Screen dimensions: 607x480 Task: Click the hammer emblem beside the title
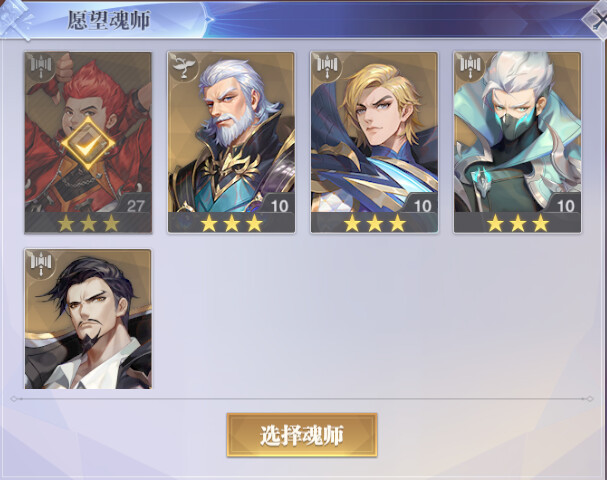pyautogui.click(x=16, y=19)
